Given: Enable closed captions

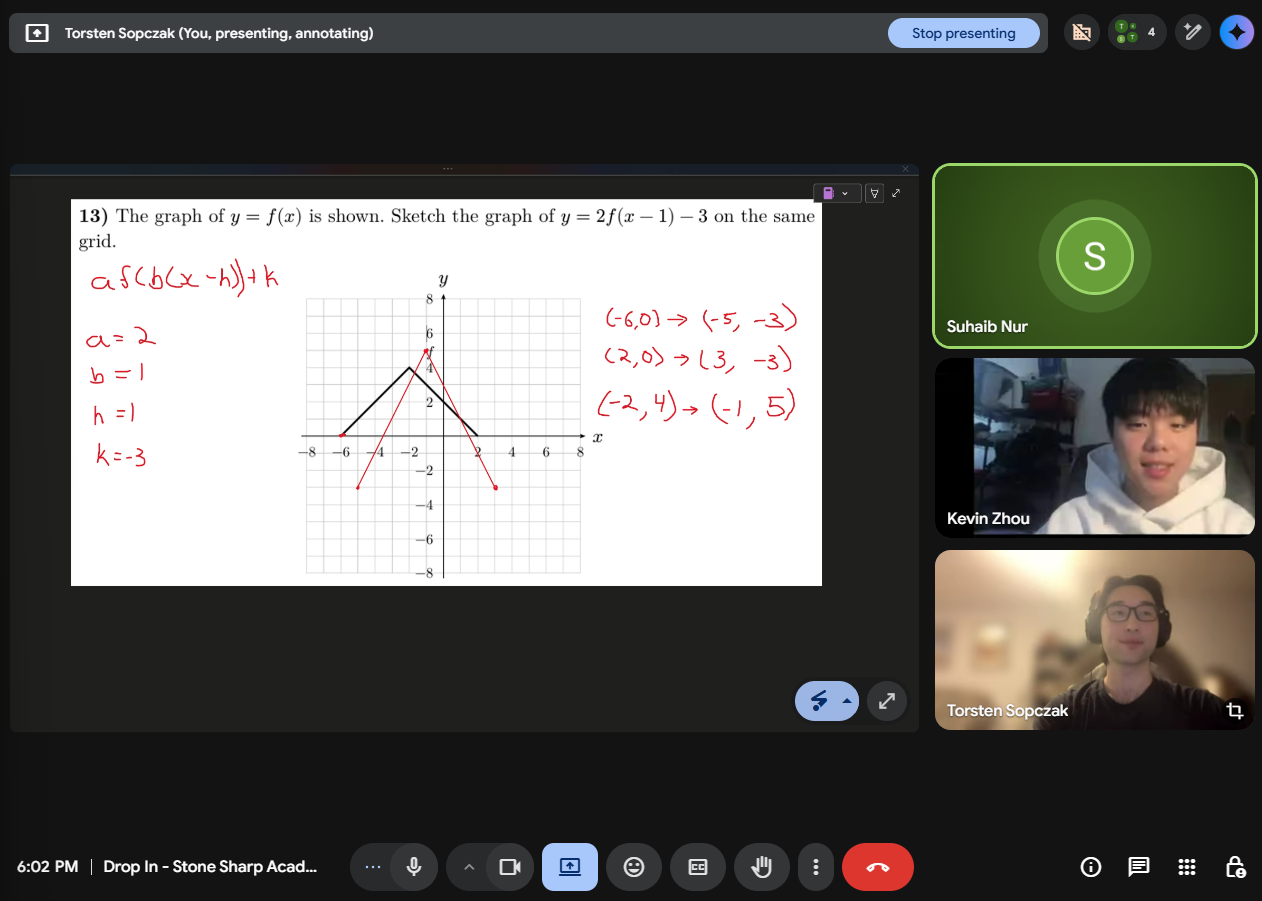Looking at the screenshot, I should tap(698, 867).
